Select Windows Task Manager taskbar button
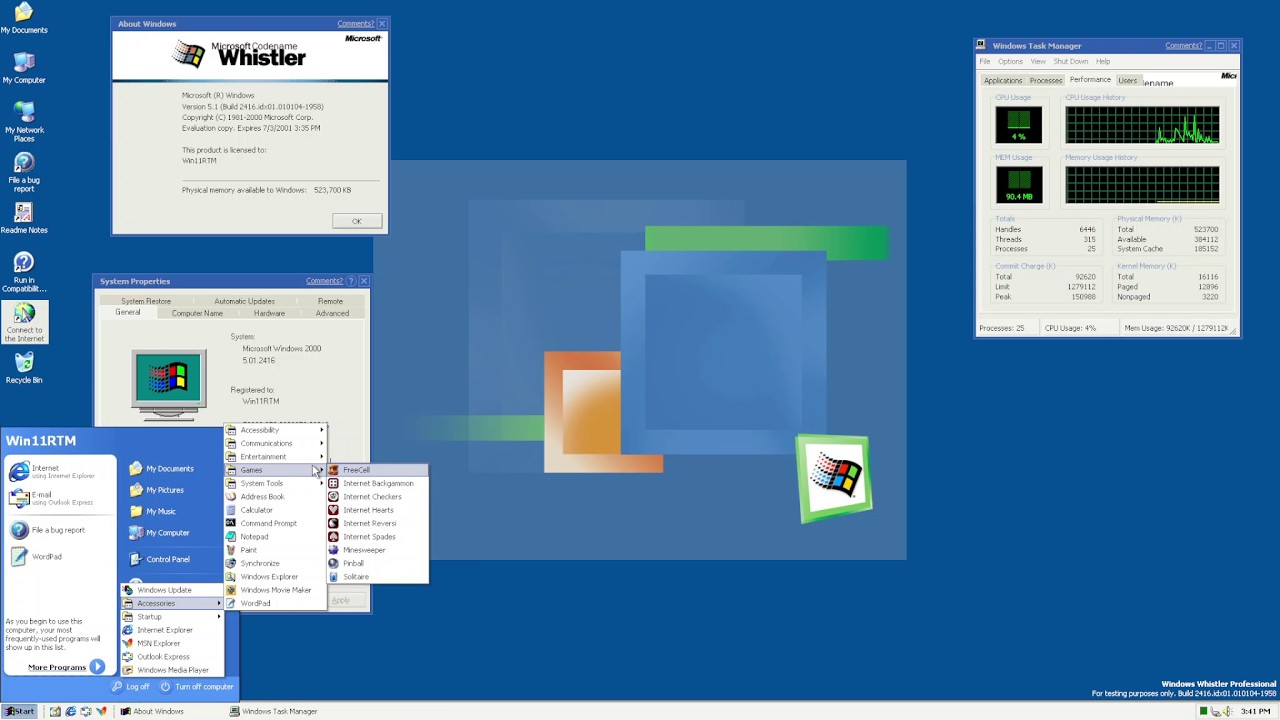The width and height of the screenshot is (1280, 720). tap(279, 711)
